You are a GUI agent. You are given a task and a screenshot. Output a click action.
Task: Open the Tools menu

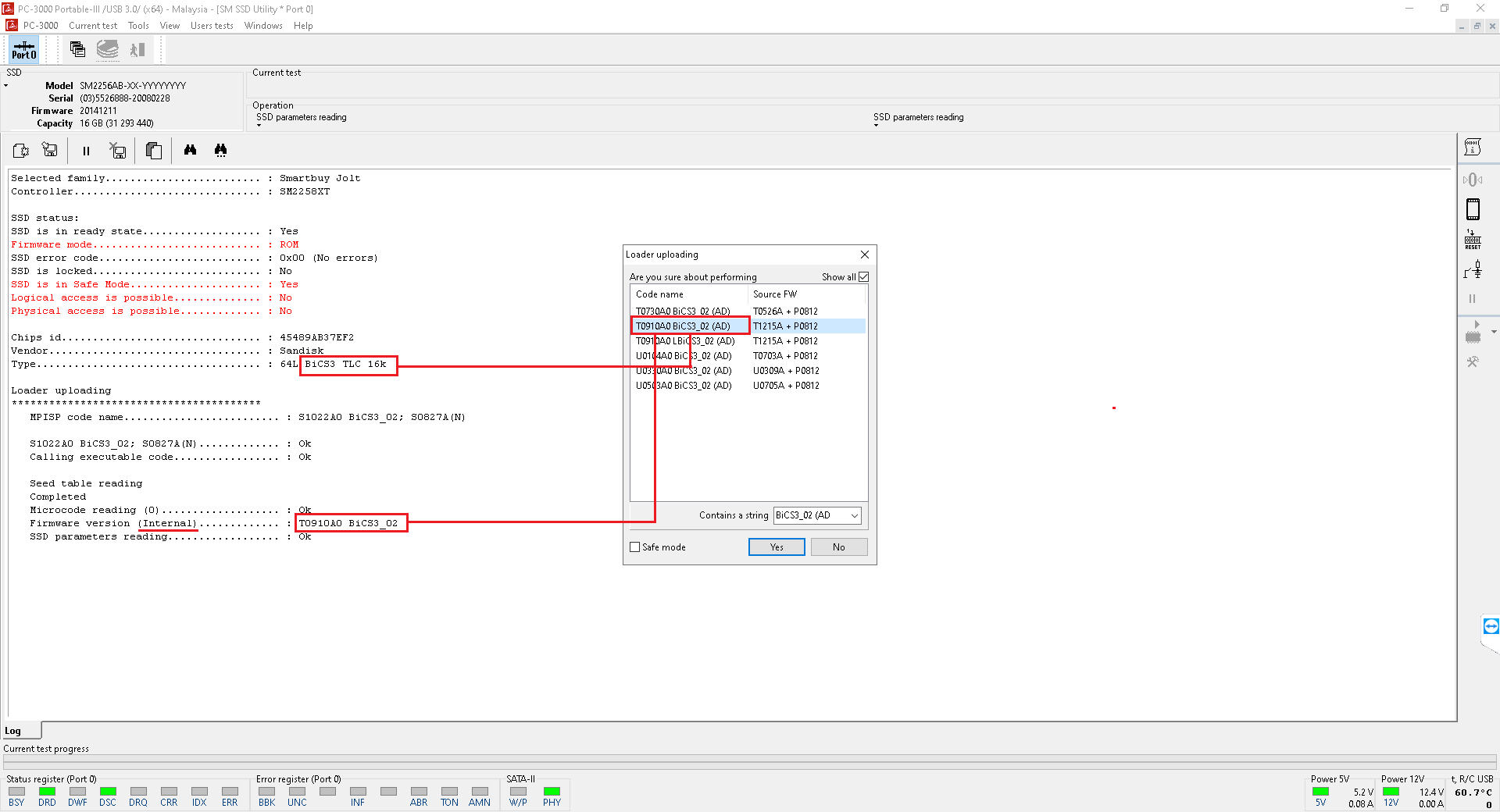point(138,26)
